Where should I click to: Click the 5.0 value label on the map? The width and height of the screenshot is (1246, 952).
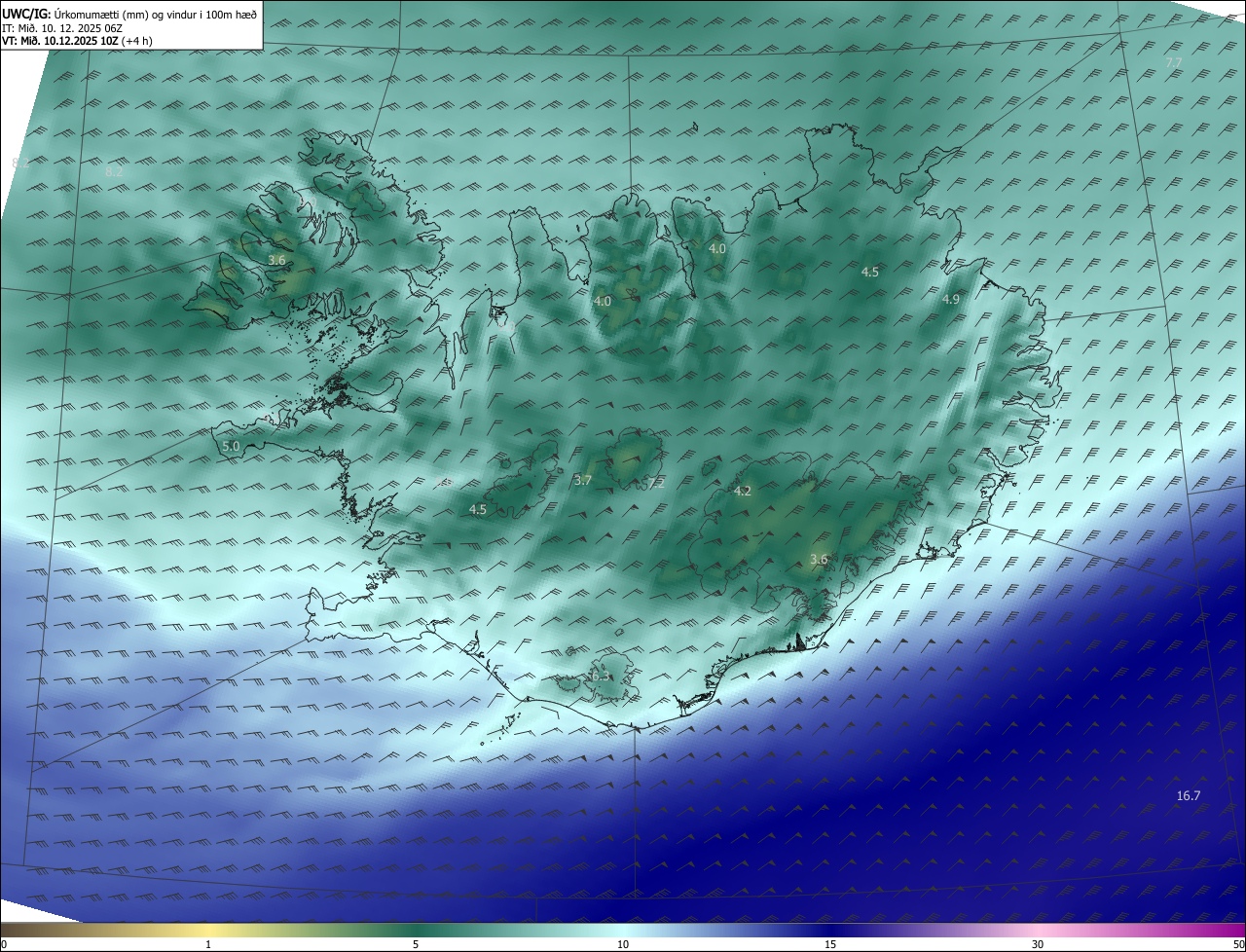[231, 446]
